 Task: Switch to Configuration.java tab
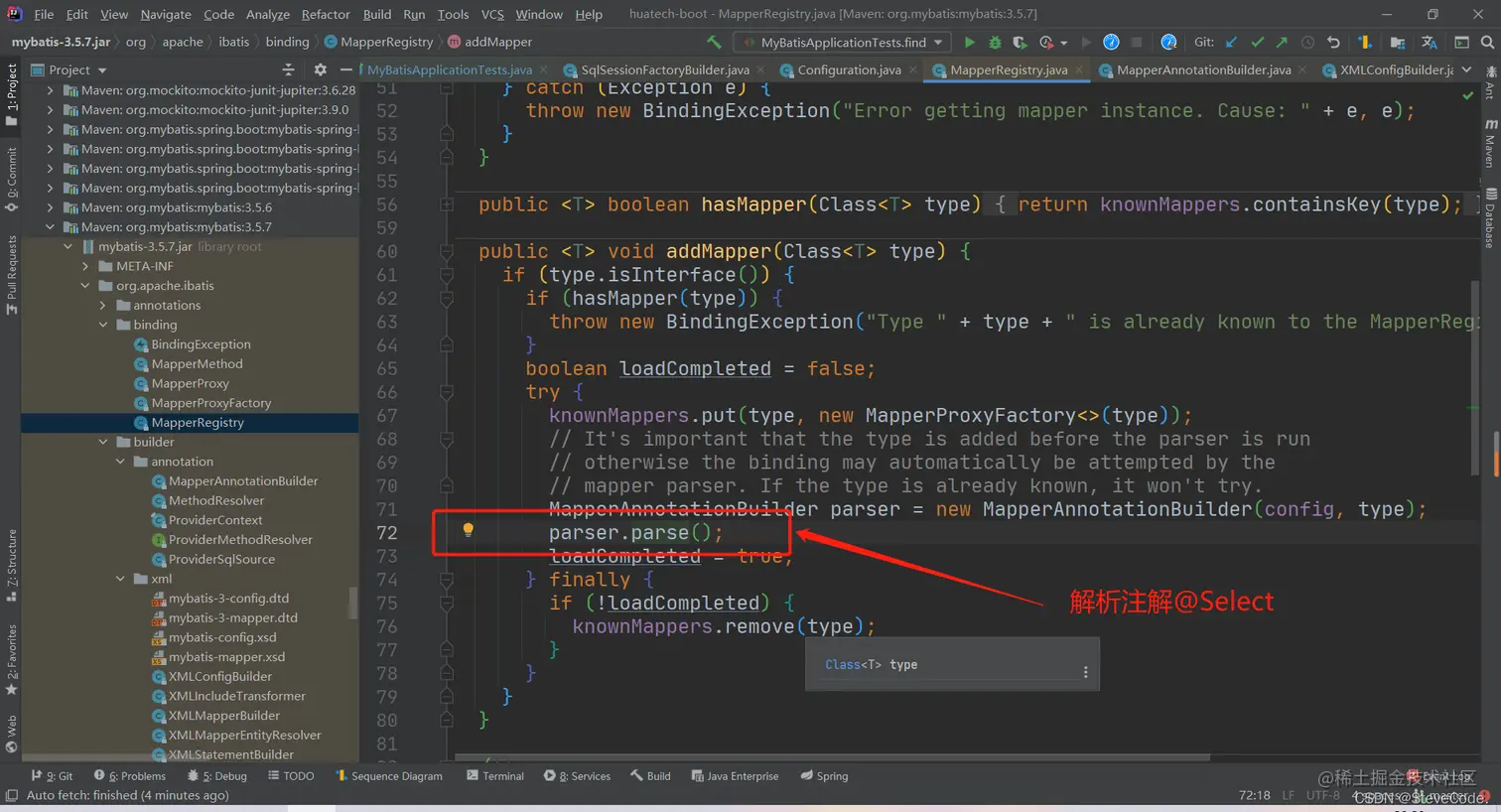click(x=849, y=69)
